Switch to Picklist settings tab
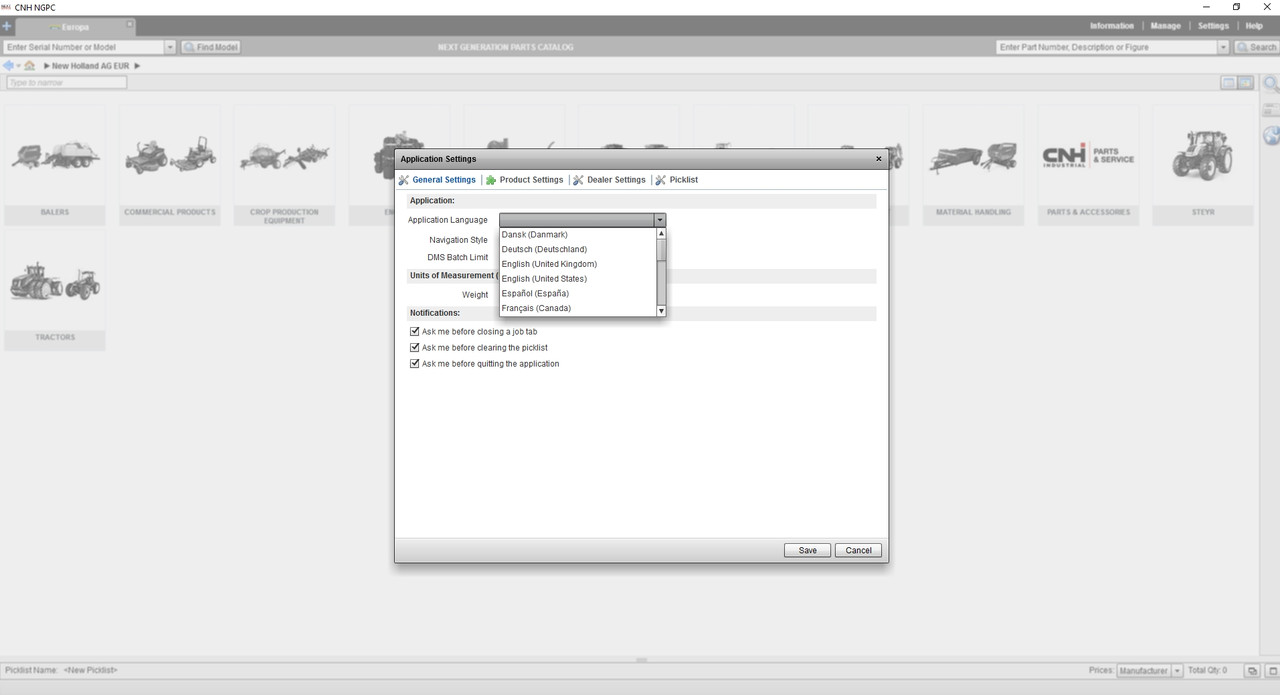The height and width of the screenshot is (695, 1280). pyautogui.click(x=677, y=180)
